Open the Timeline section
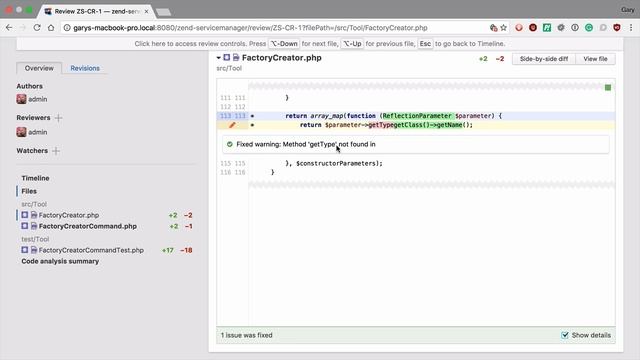 (x=35, y=178)
